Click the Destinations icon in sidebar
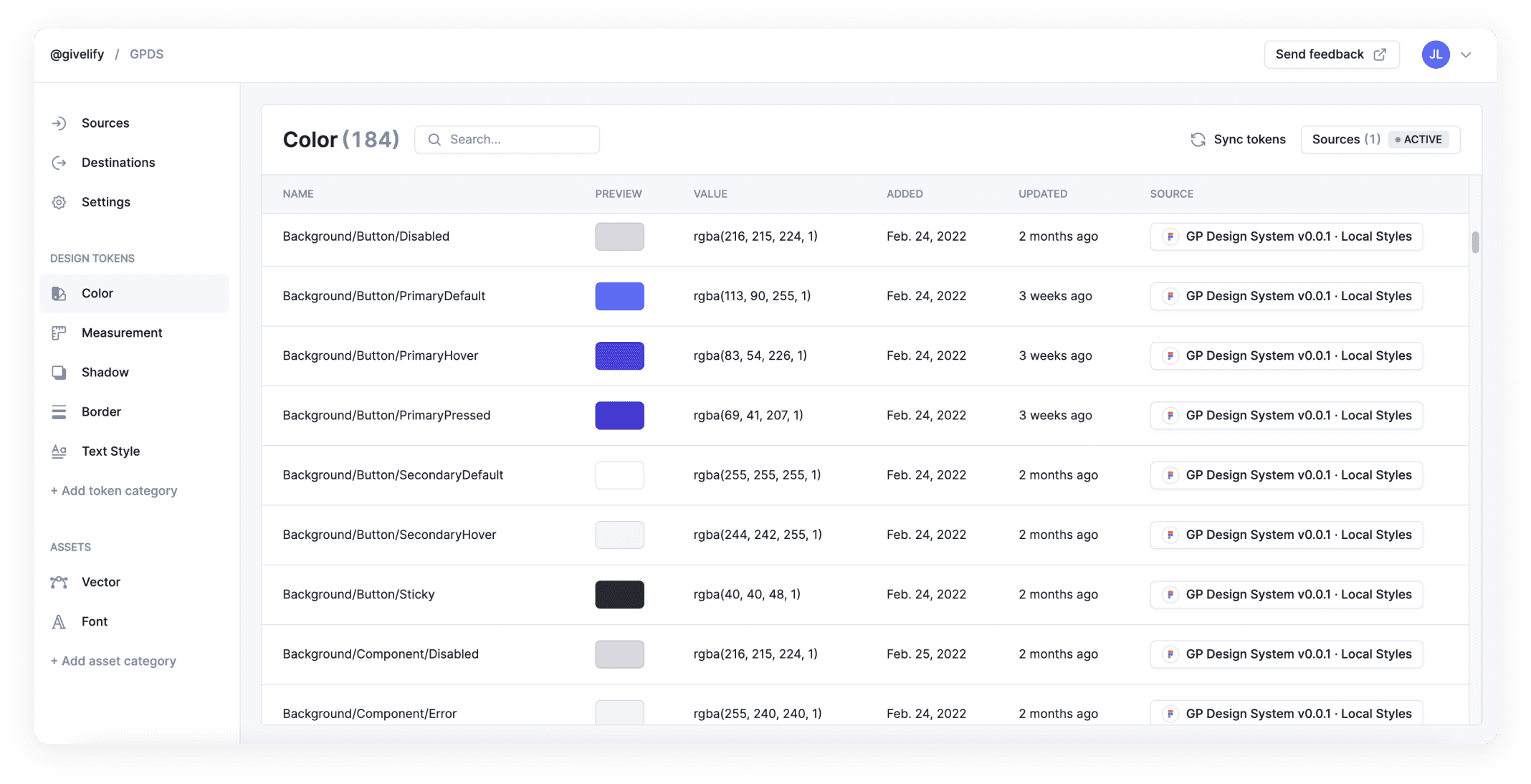Screen dimensions: 1531x784 pyautogui.click(x=59, y=163)
